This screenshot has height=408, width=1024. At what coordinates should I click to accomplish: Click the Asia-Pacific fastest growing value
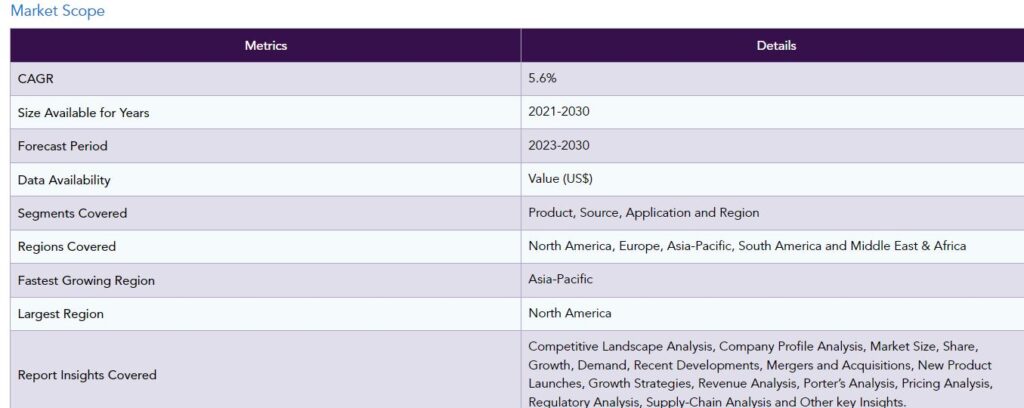560,279
